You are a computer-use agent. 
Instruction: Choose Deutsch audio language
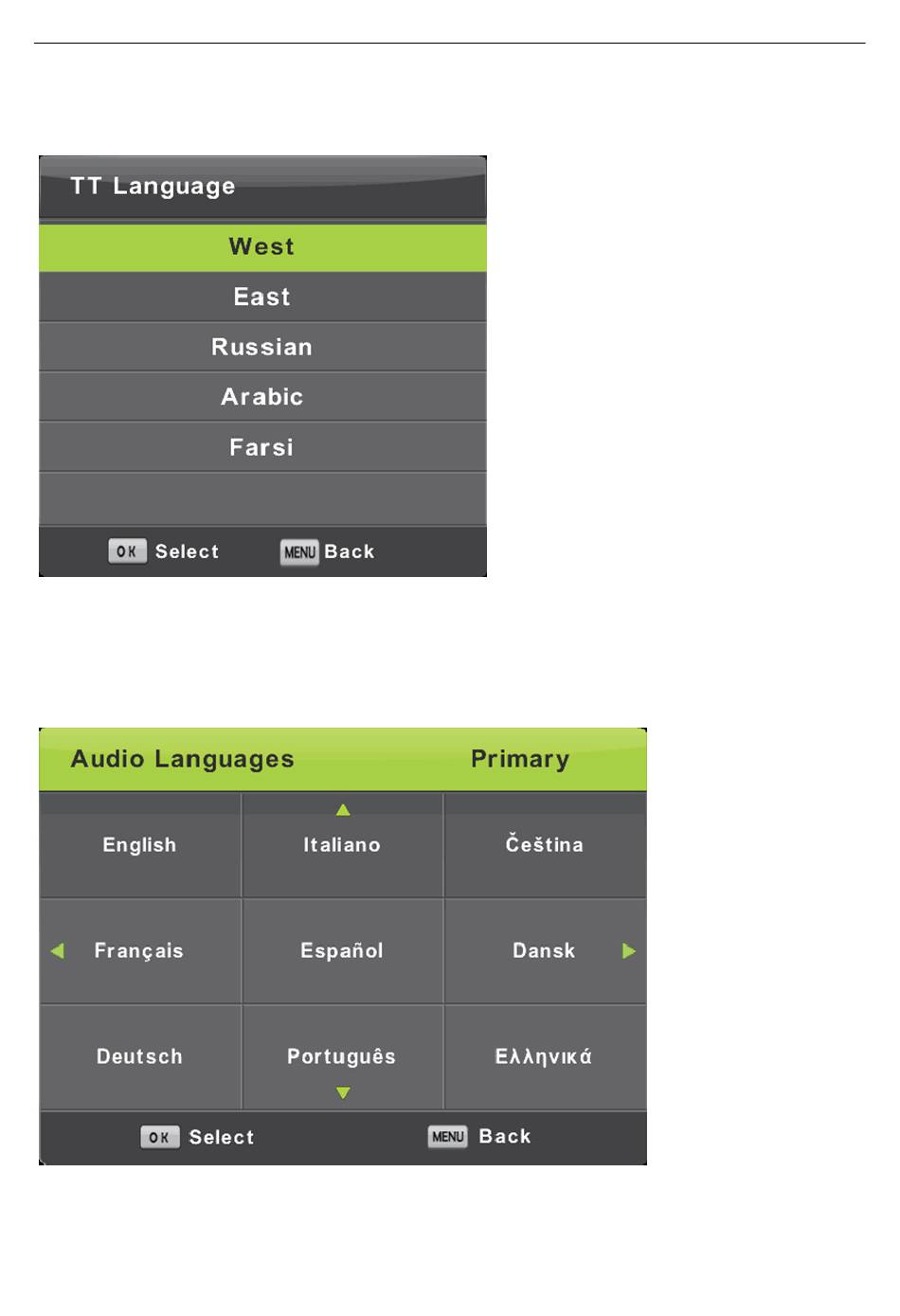[x=139, y=1057]
